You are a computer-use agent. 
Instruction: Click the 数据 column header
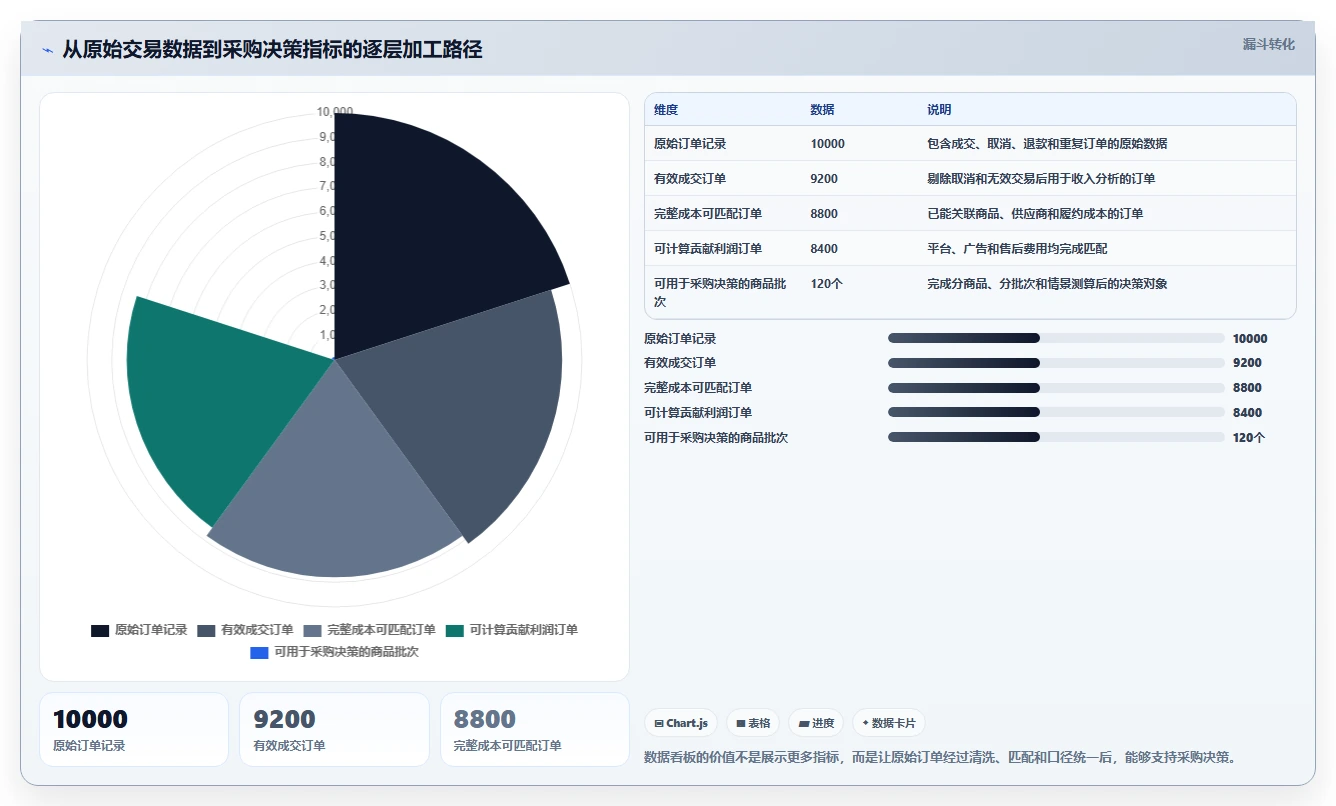pos(822,110)
